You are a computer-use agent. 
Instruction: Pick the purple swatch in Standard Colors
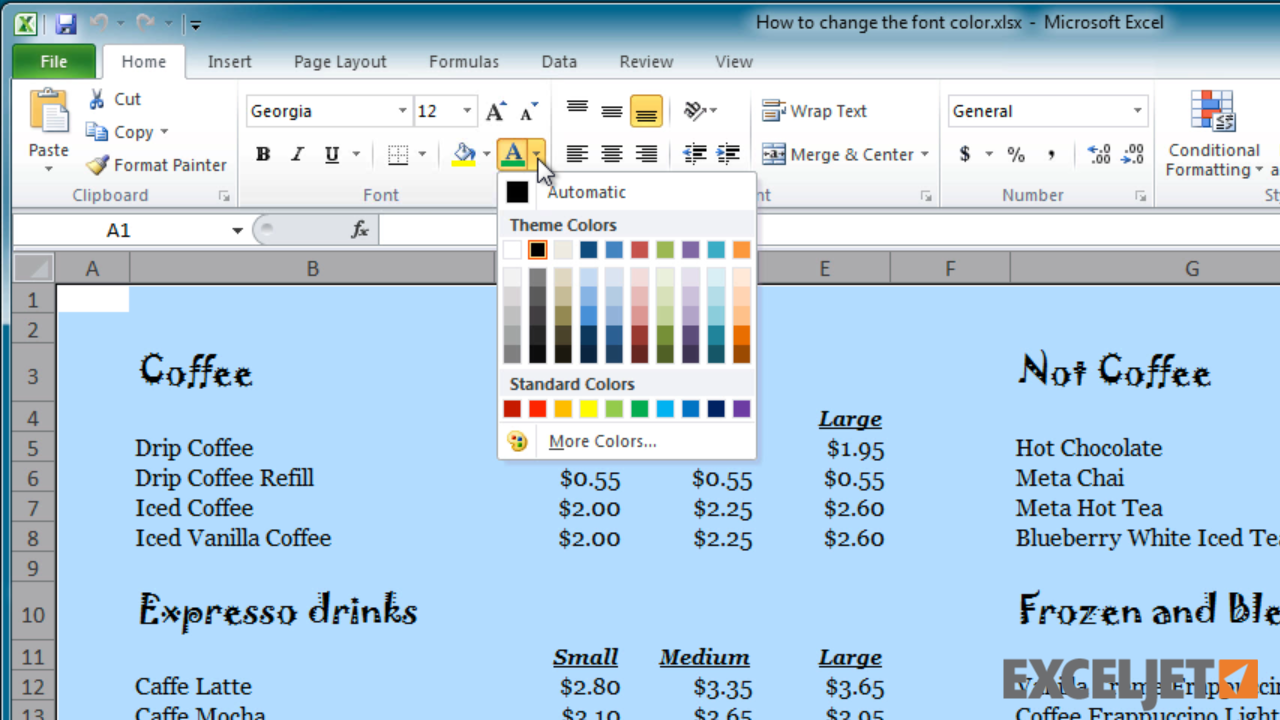tap(741, 408)
